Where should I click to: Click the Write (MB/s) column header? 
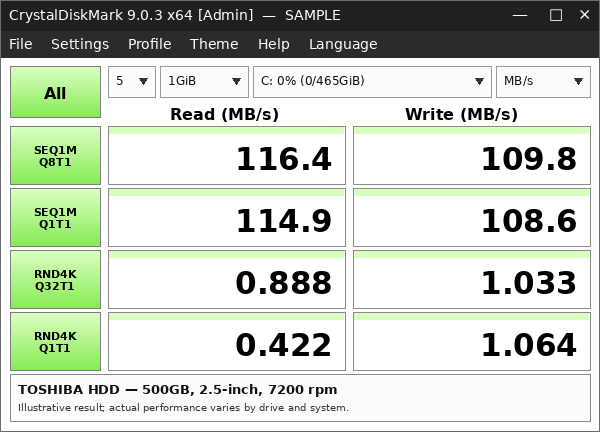[461, 114]
